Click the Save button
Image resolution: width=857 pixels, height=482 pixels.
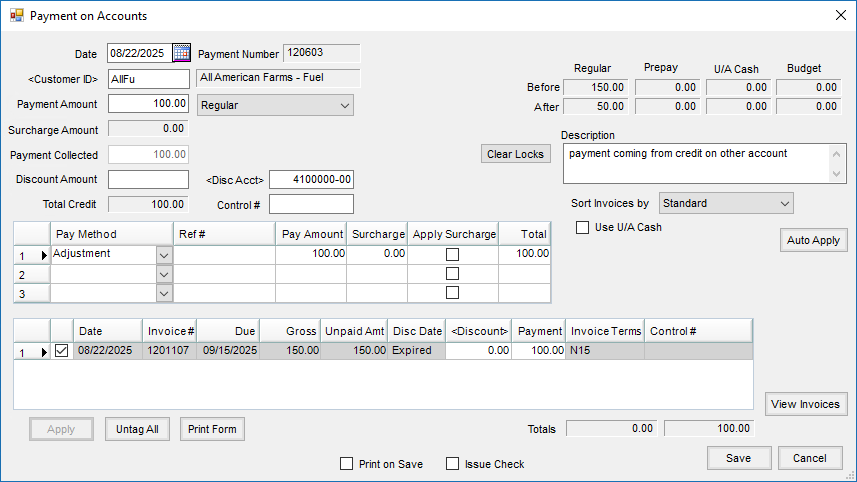pos(739,458)
